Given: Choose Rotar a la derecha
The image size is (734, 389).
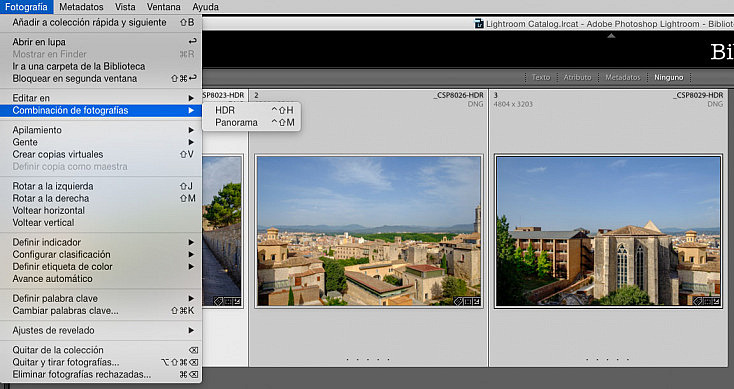Looking at the screenshot, I should tap(101, 198).
